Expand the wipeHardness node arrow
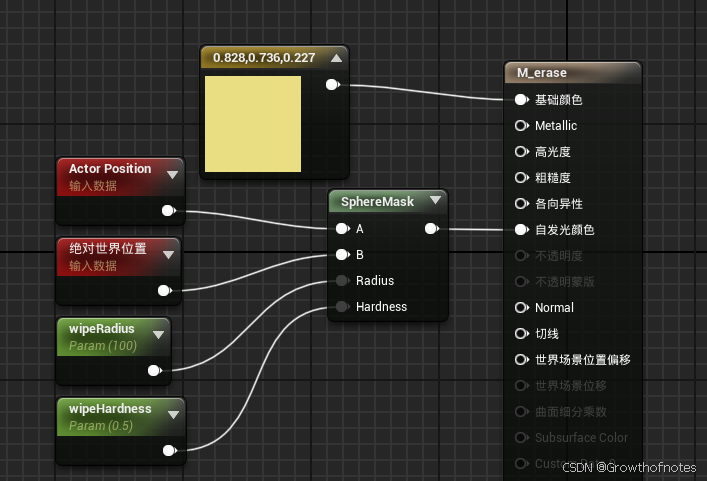Viewport: 707px width, 481px height. click(174, 414)
